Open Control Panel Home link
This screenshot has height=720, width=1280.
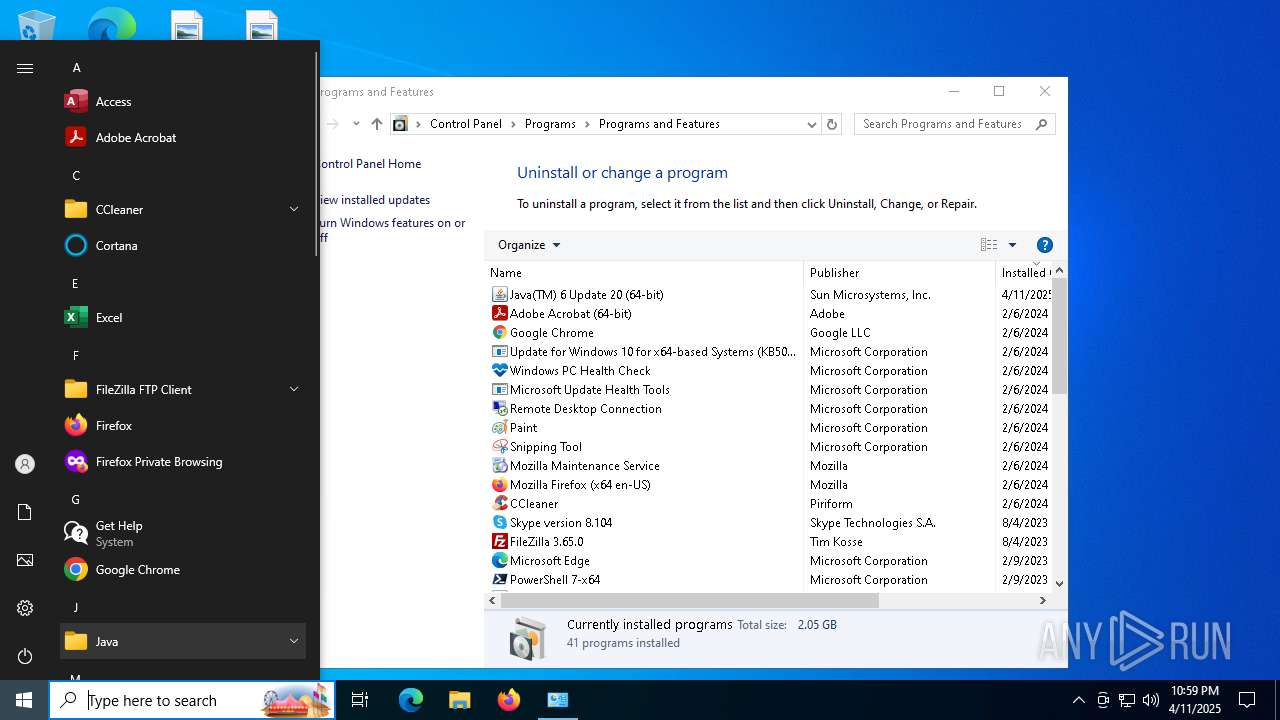pos(370,164)
